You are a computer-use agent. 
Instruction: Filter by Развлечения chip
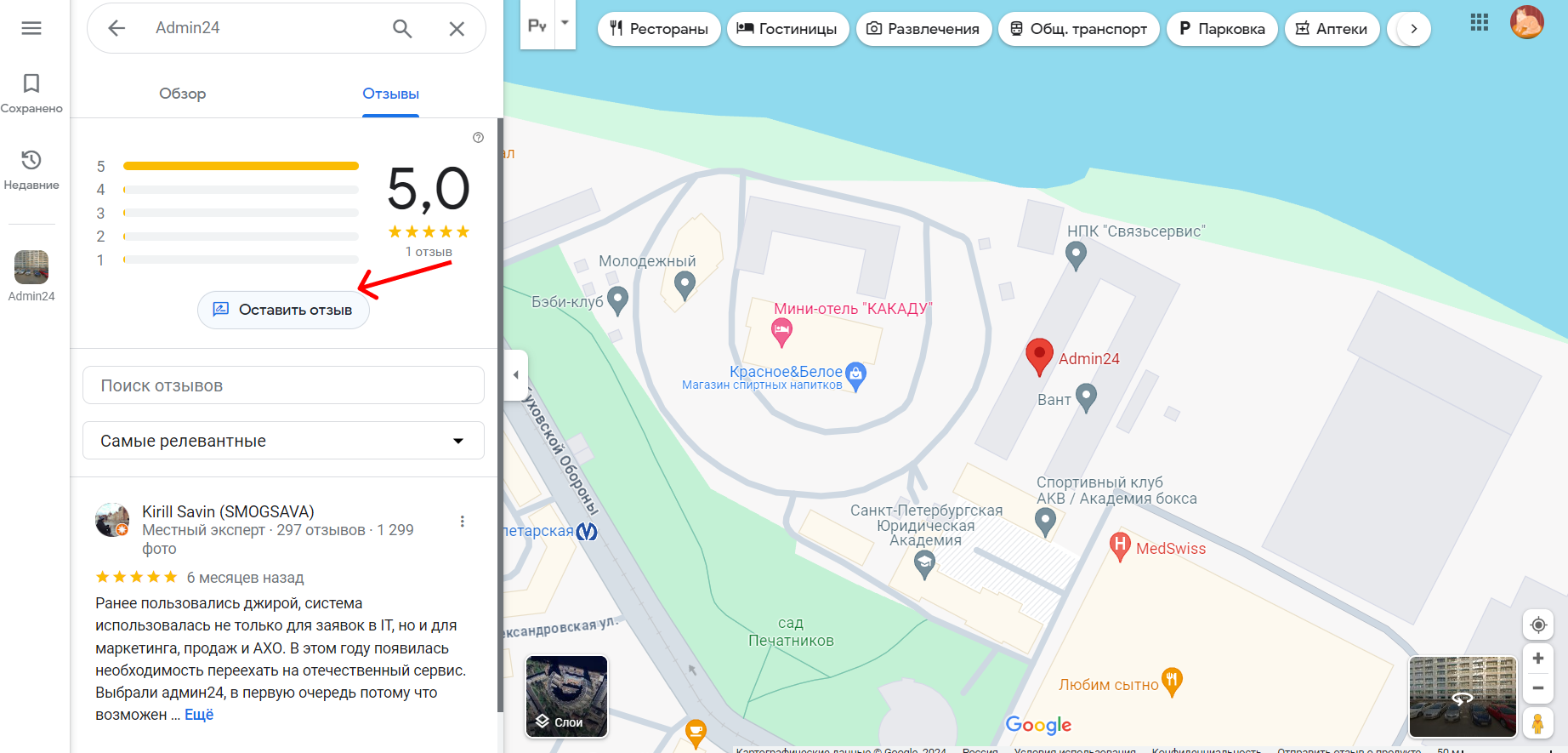(923, 29)
